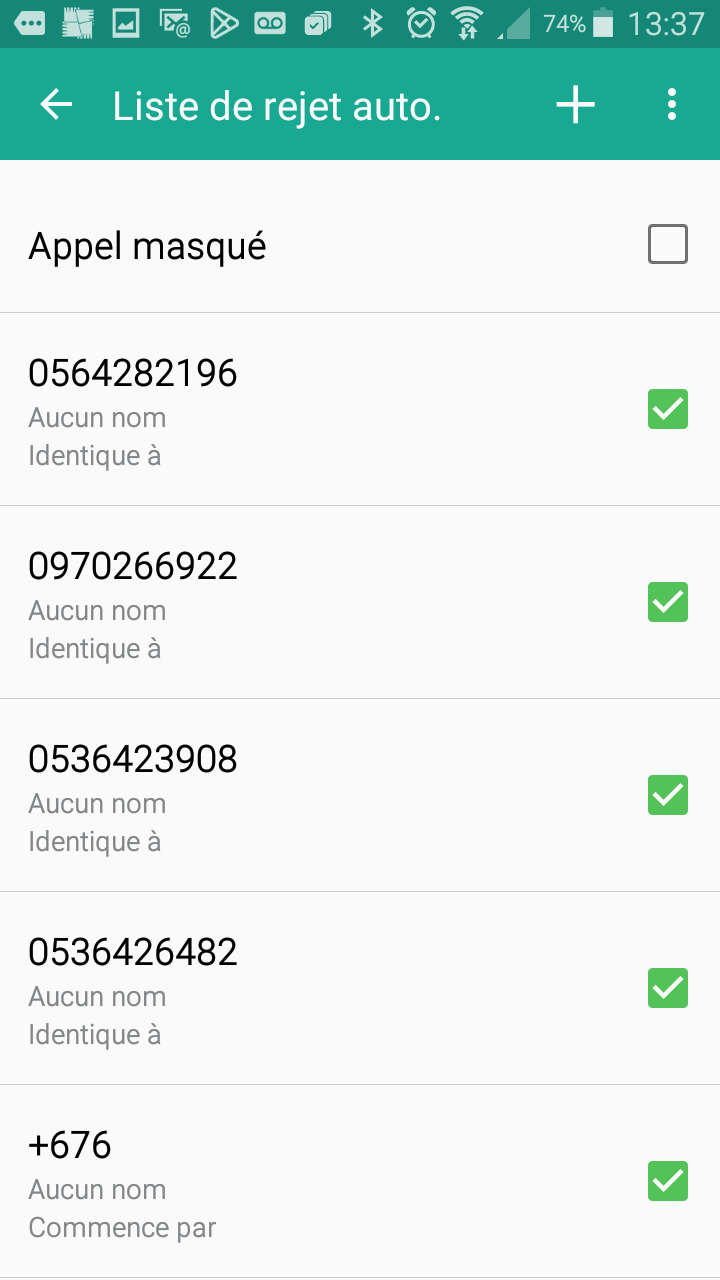Tap the back arrow icon
Screen dimensions: 720x1280
tap(56, 104)
